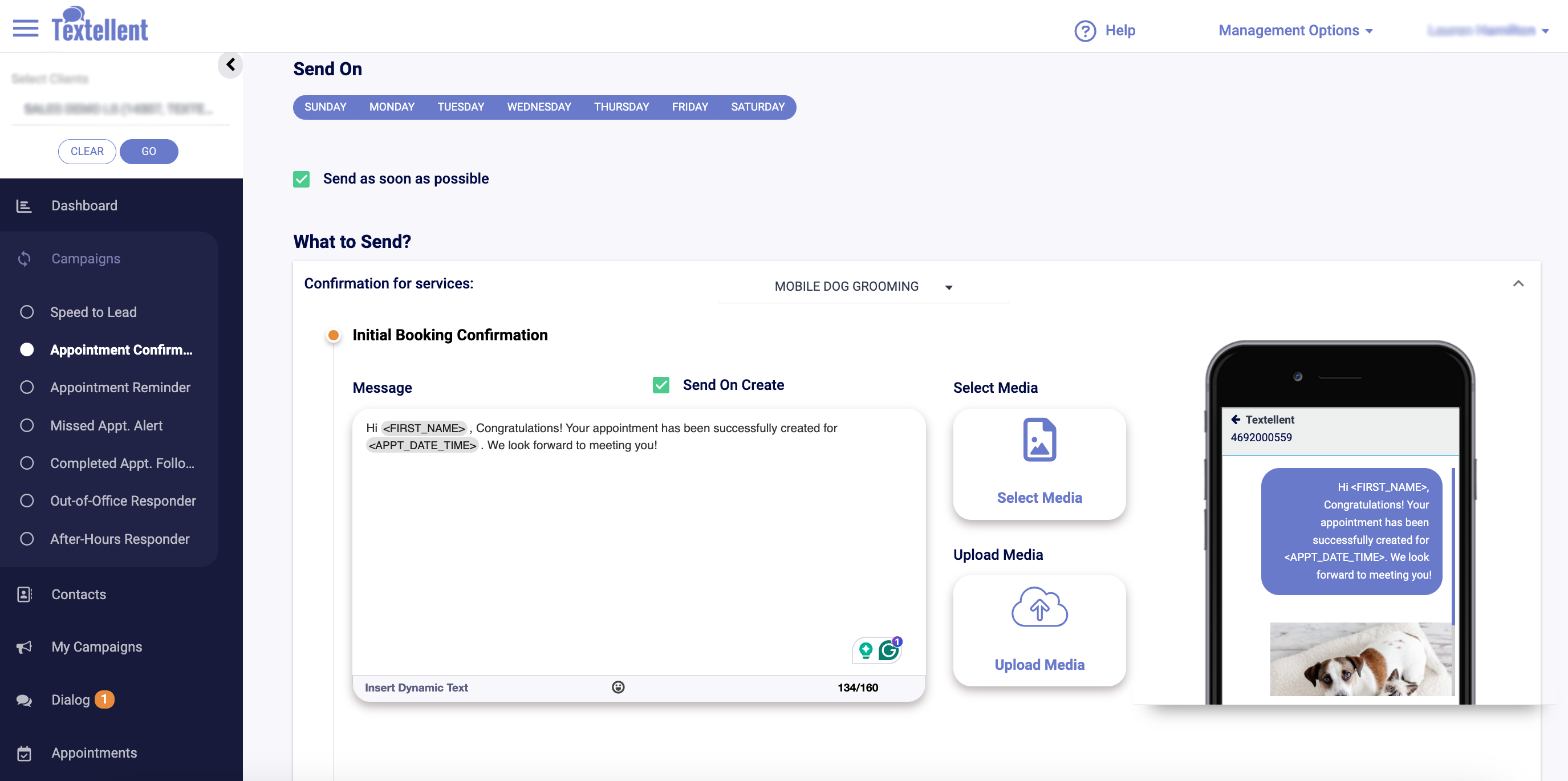Click the Select Media image icon
Viewport: 1568px width, 781px height.
pos(1039,440)
